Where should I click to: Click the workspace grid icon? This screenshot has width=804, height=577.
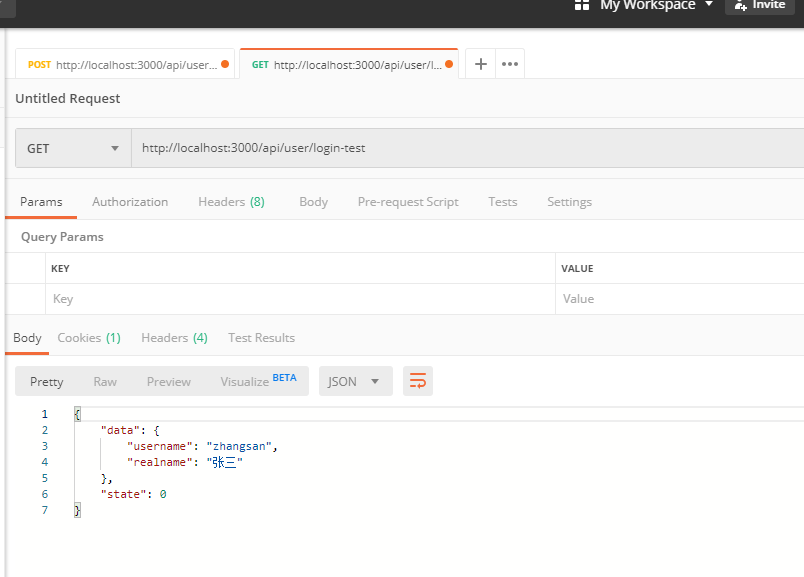click(582, 5)
